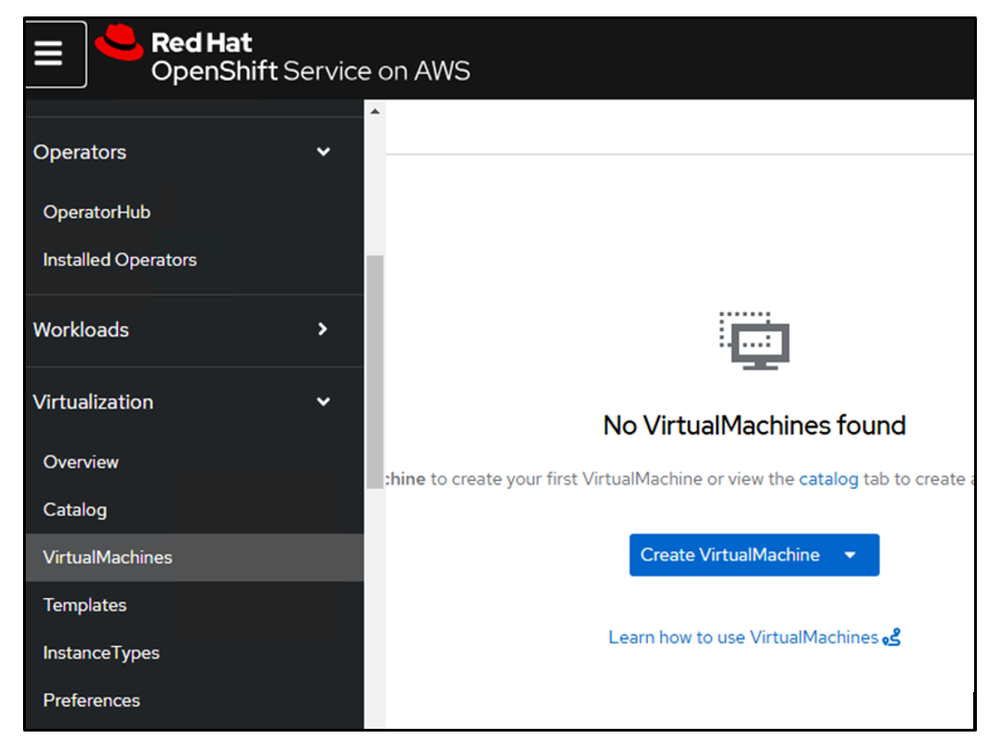Select VirtualMachines in the sidebar
The image size is (999, 748).
pos(108,557)
